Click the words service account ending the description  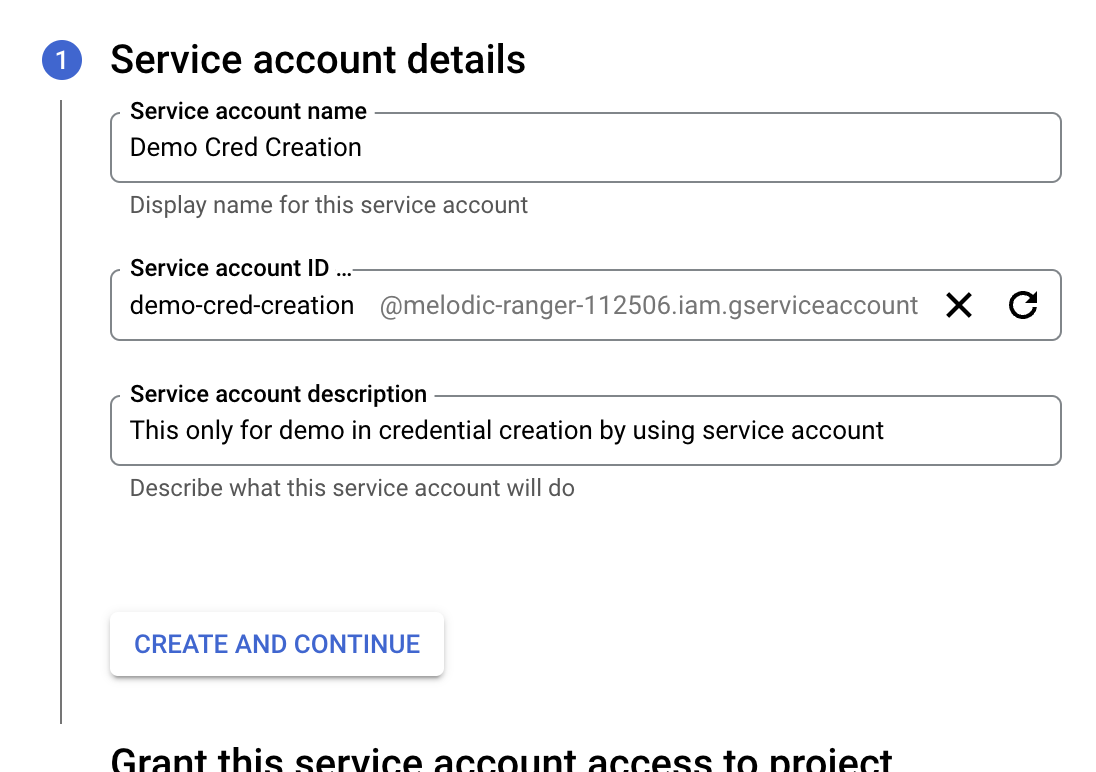[x=793, y=430]
